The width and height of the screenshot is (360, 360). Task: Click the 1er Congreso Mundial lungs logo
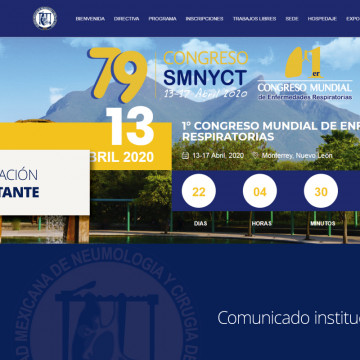(x=305, y=73)
